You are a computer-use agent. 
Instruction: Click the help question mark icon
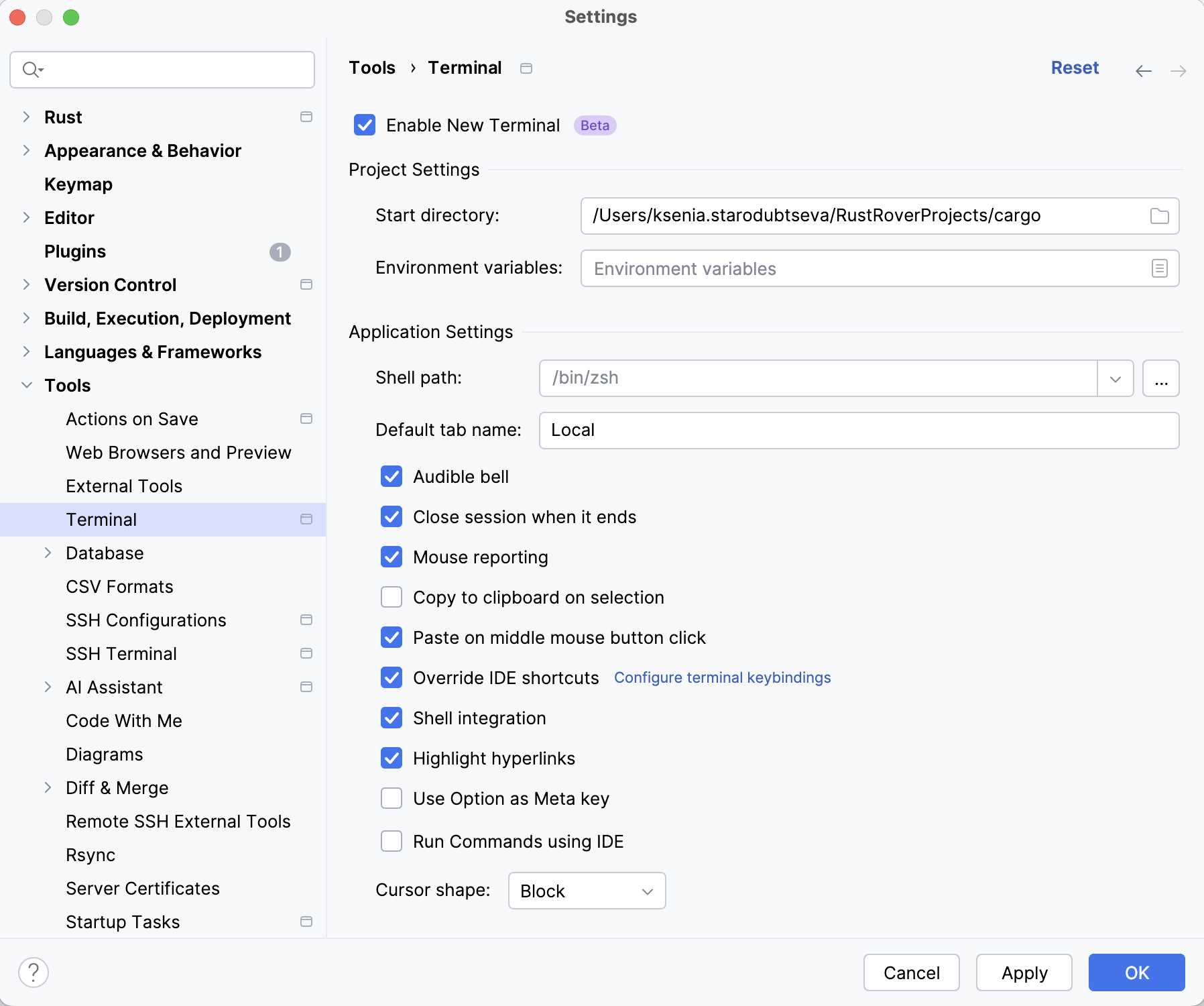(x=34, y=971)
